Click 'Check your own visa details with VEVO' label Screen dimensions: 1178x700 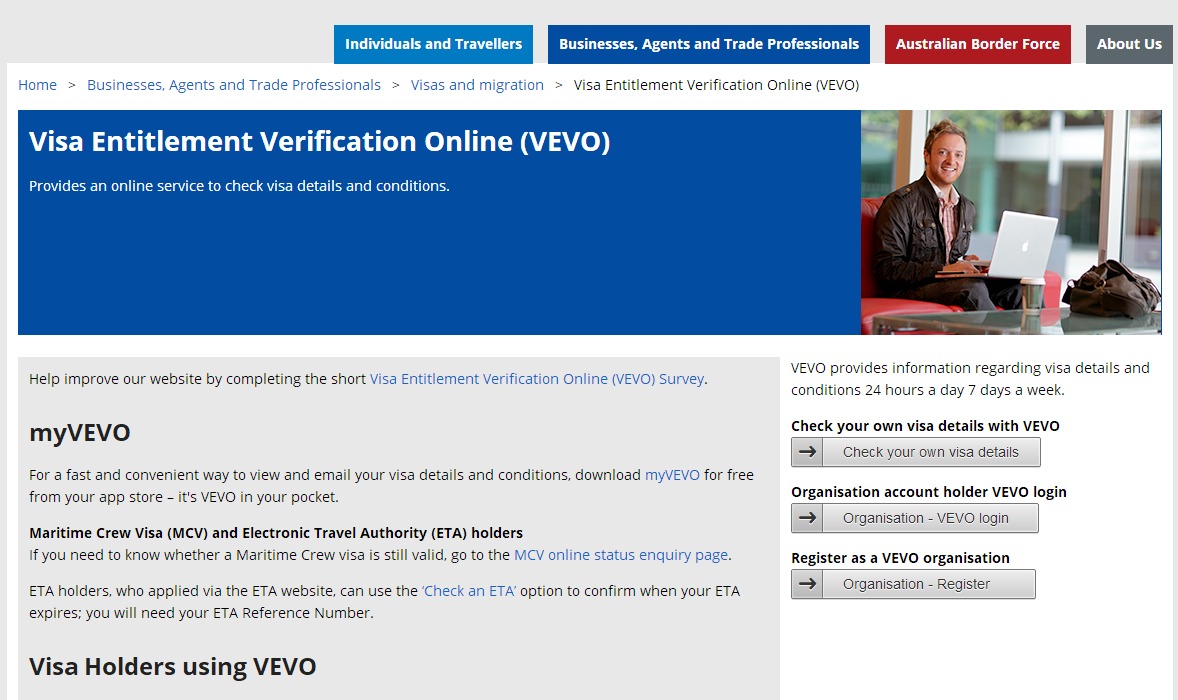[925, 426]
